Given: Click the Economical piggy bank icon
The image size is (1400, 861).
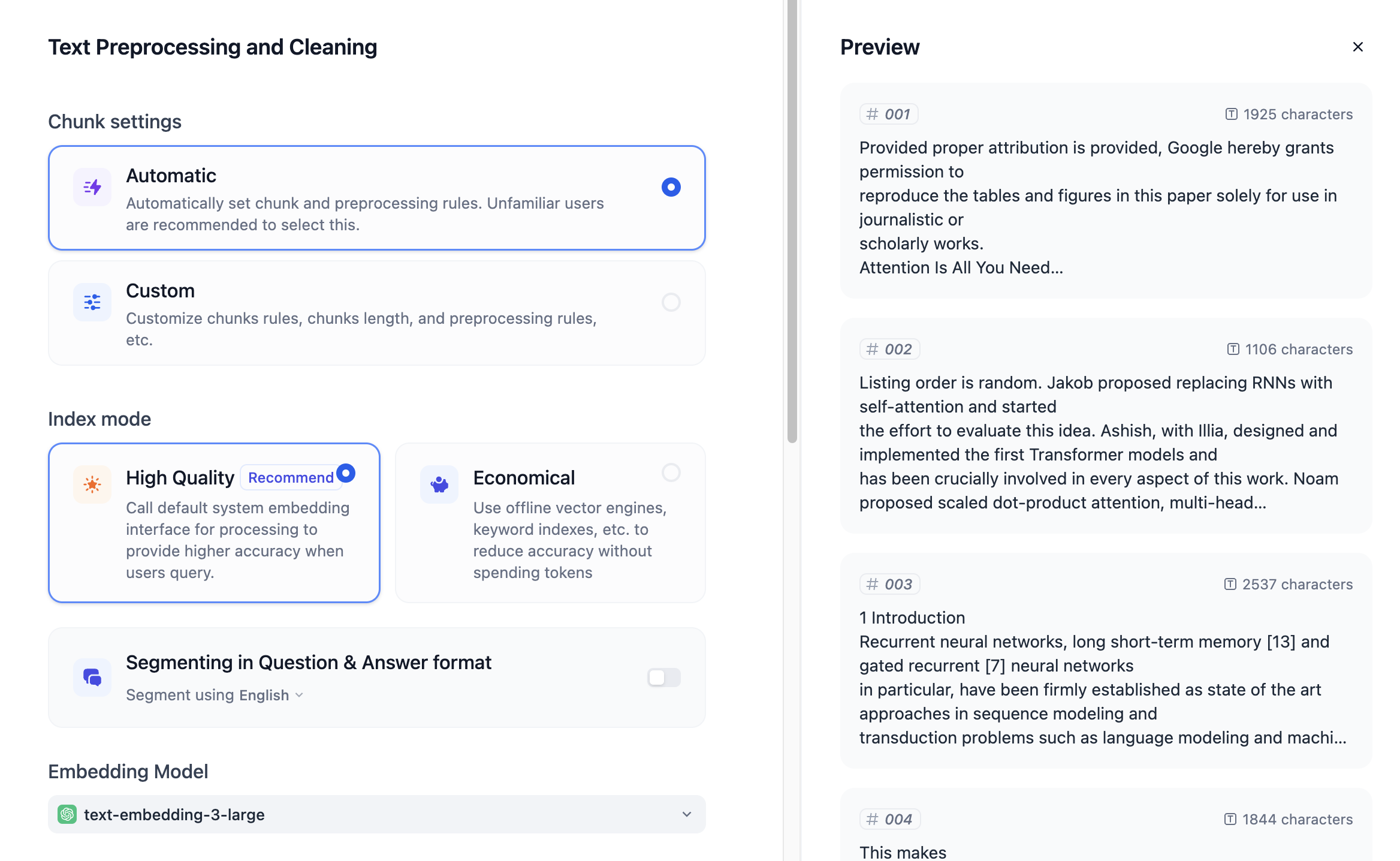Looking at the screenshot, I should 439,484.
